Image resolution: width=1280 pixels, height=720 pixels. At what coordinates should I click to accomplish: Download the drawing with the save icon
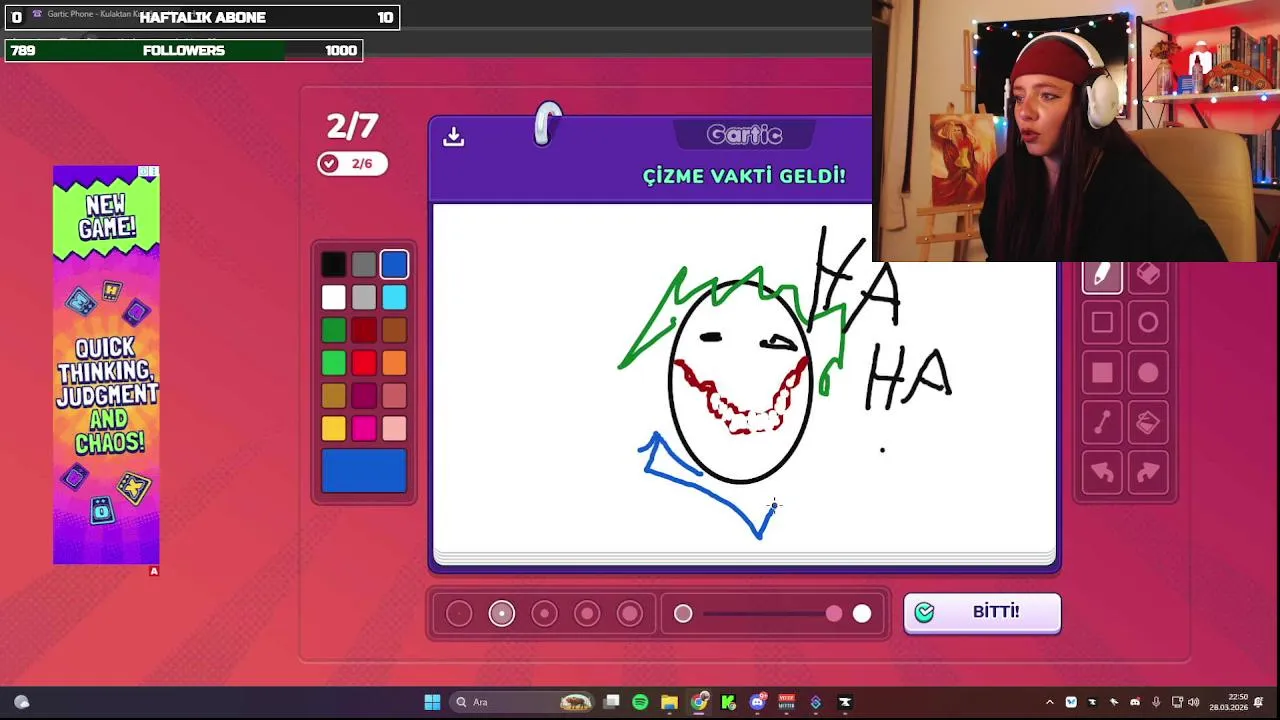pos(454,137)
